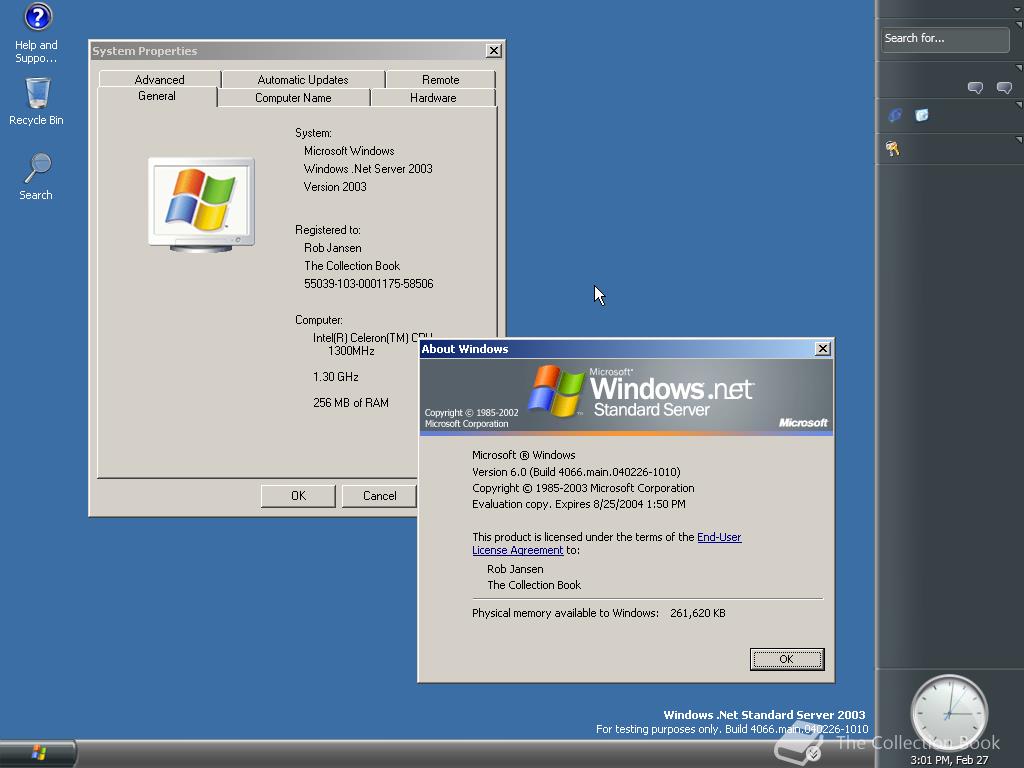Click the right speech bubble sidebar icon
This screenshot has width=1024, height=768.
tap(1004, 88)
